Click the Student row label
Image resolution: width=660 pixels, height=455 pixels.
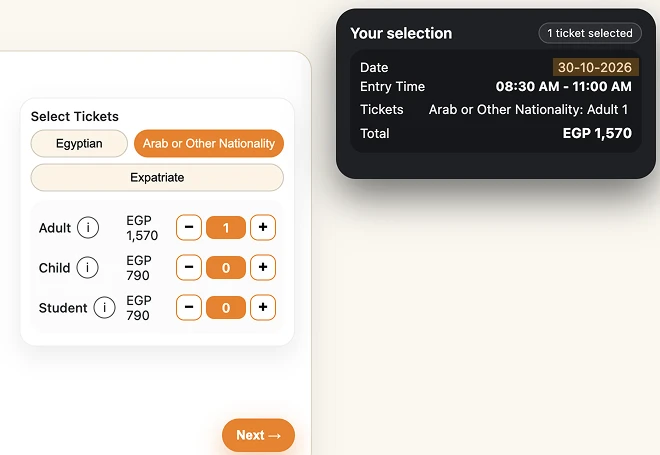point(63,308)
